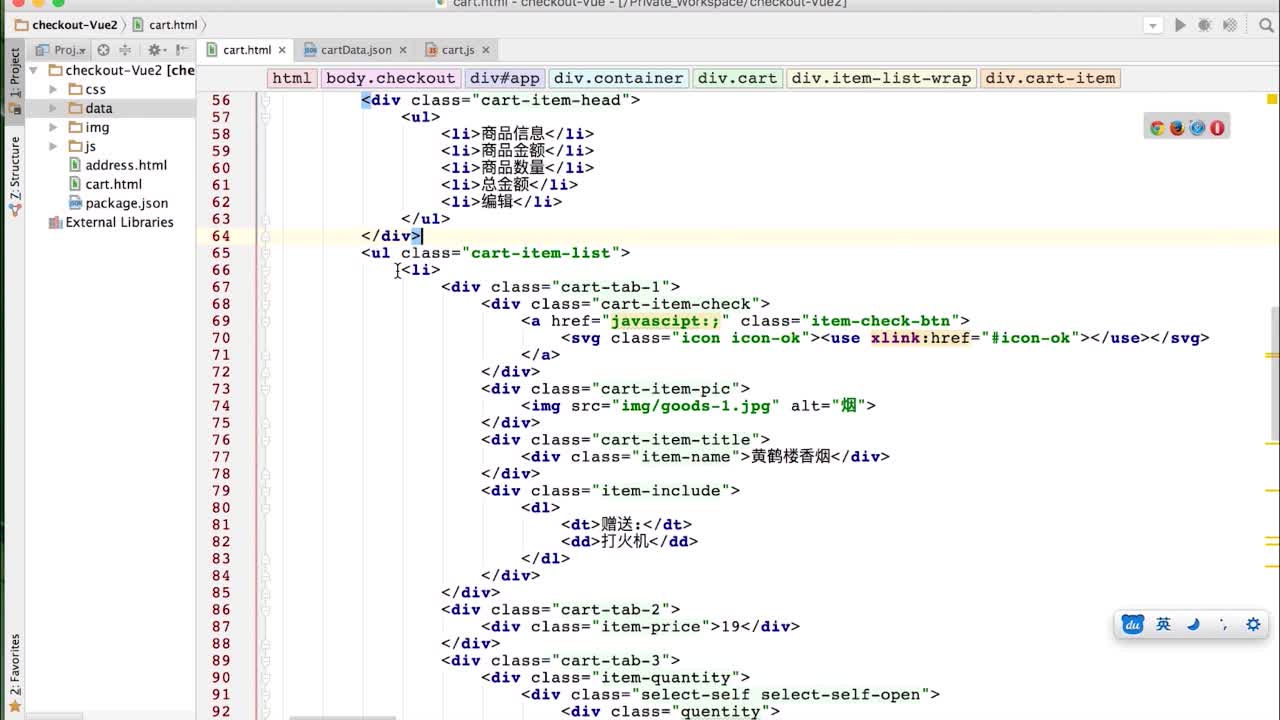
Task: Click the "#icon-ok" xlink:href value
Action: (x=1030, y=338)
